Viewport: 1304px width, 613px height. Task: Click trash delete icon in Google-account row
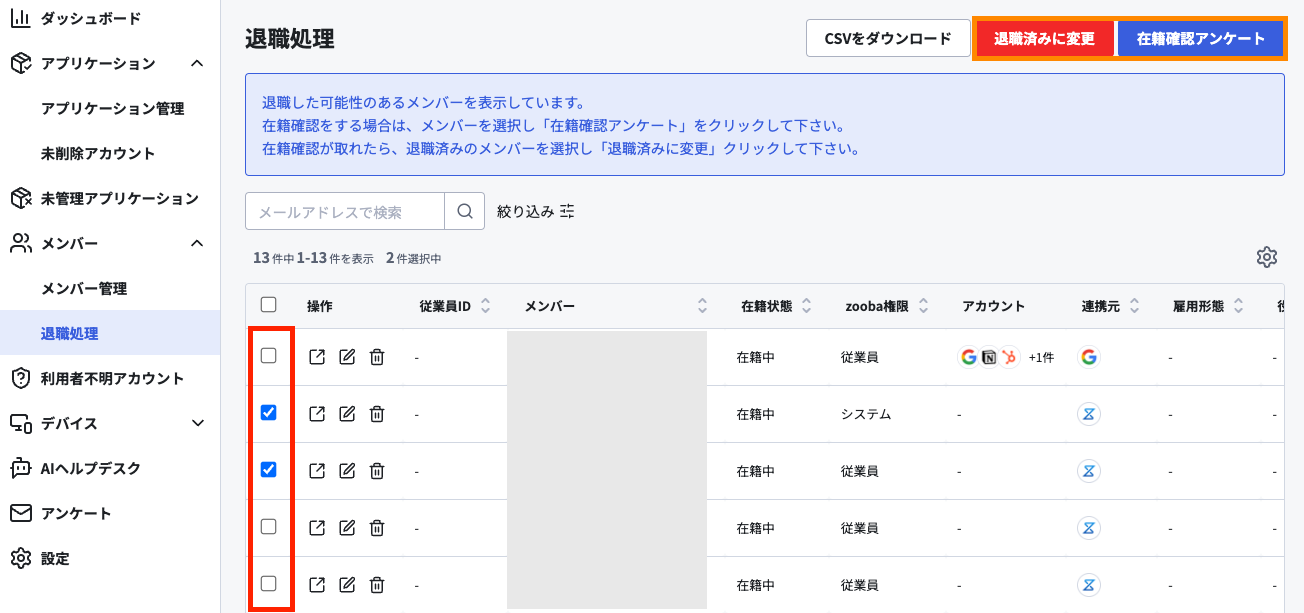tap(377, 357)
